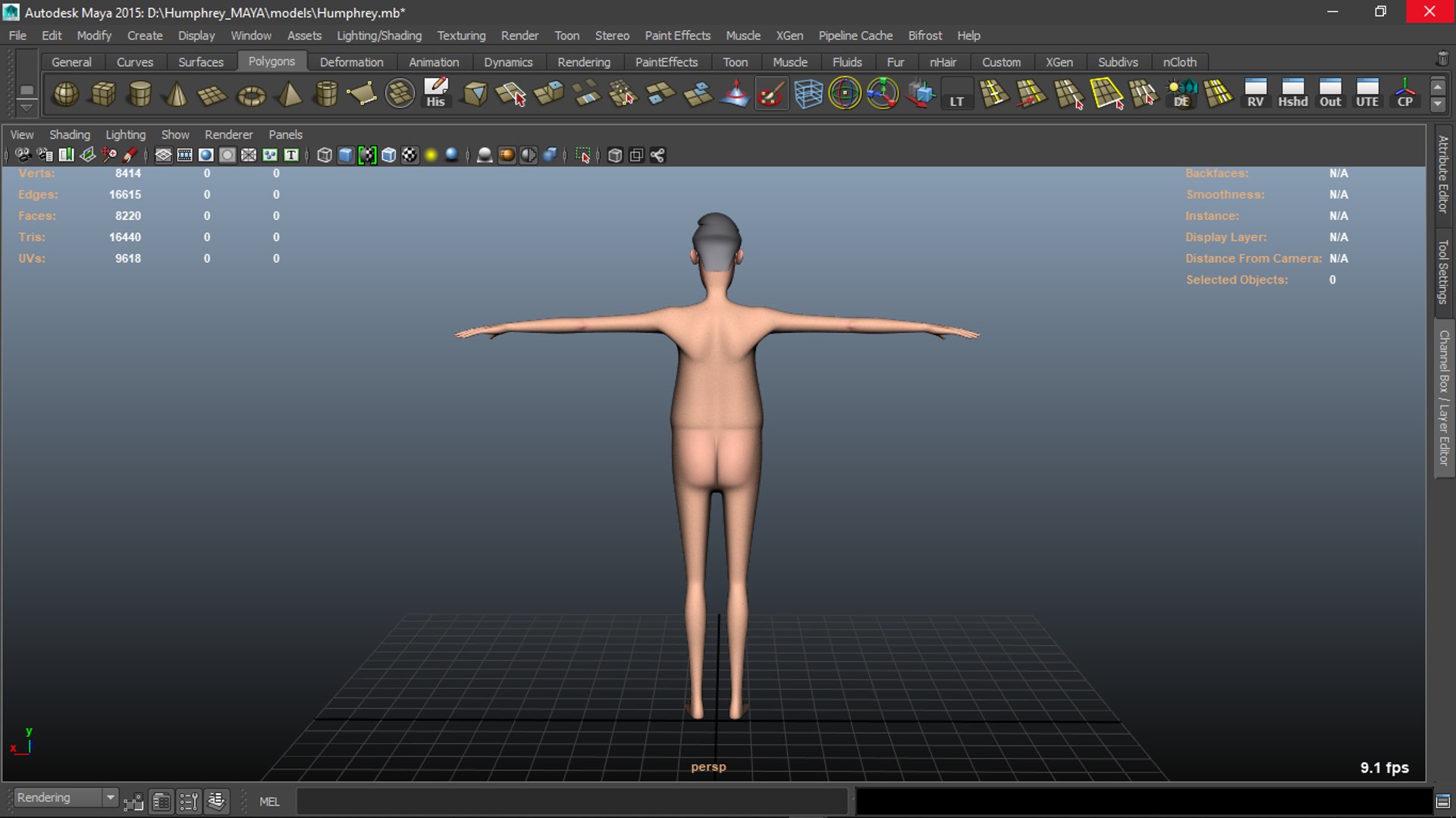Toggle film gate display in panel toolbar

(x=184, y=155)
